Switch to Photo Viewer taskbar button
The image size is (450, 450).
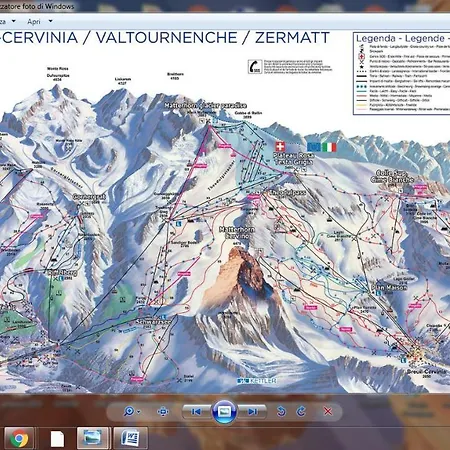(93, 438)
